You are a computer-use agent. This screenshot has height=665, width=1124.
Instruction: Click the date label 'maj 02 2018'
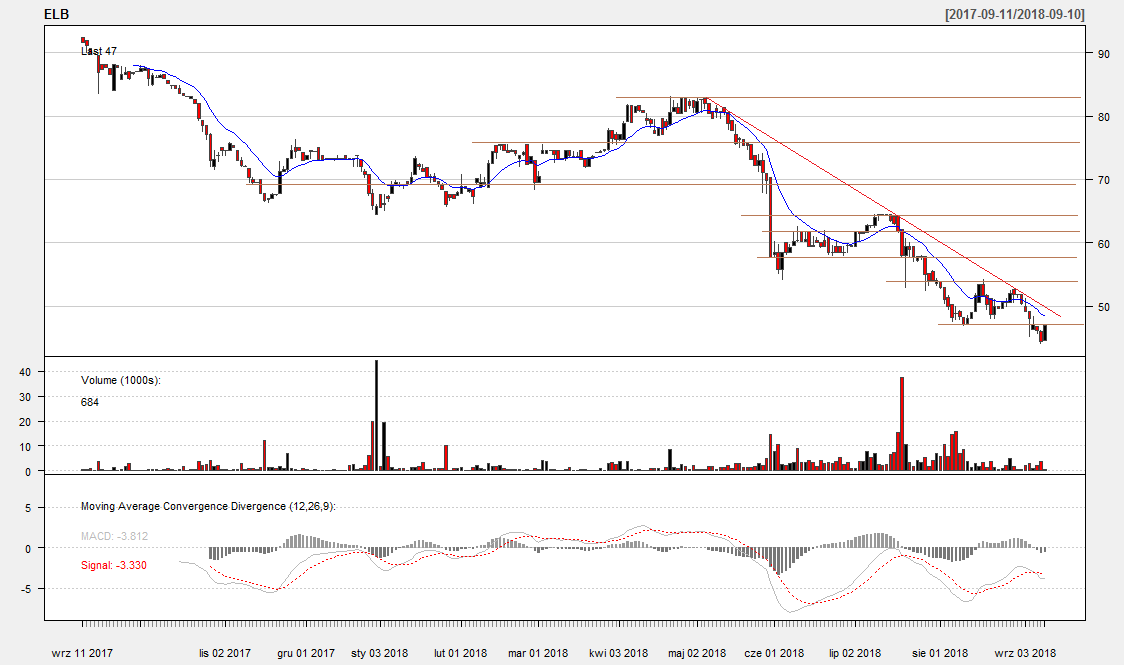(697, 654)
